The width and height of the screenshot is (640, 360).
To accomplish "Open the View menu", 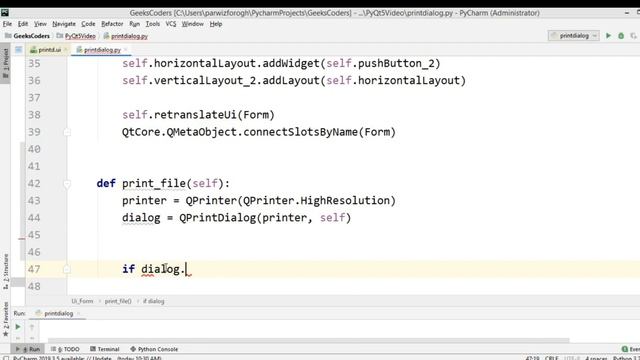I will pyautogui.click(x=40, y=24).
